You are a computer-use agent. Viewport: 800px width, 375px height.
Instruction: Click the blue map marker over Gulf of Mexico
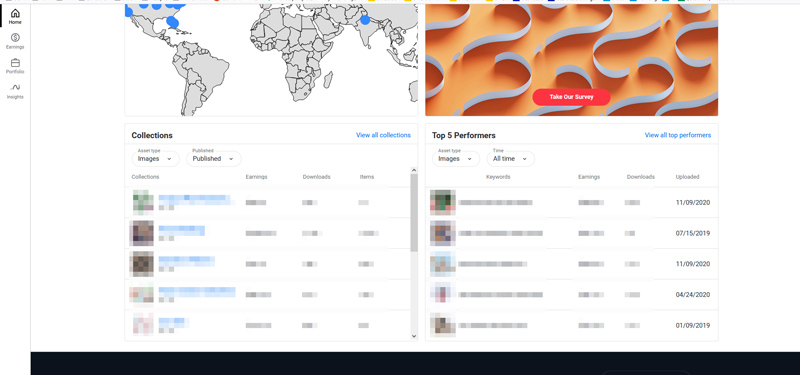[x=173, y=22]
